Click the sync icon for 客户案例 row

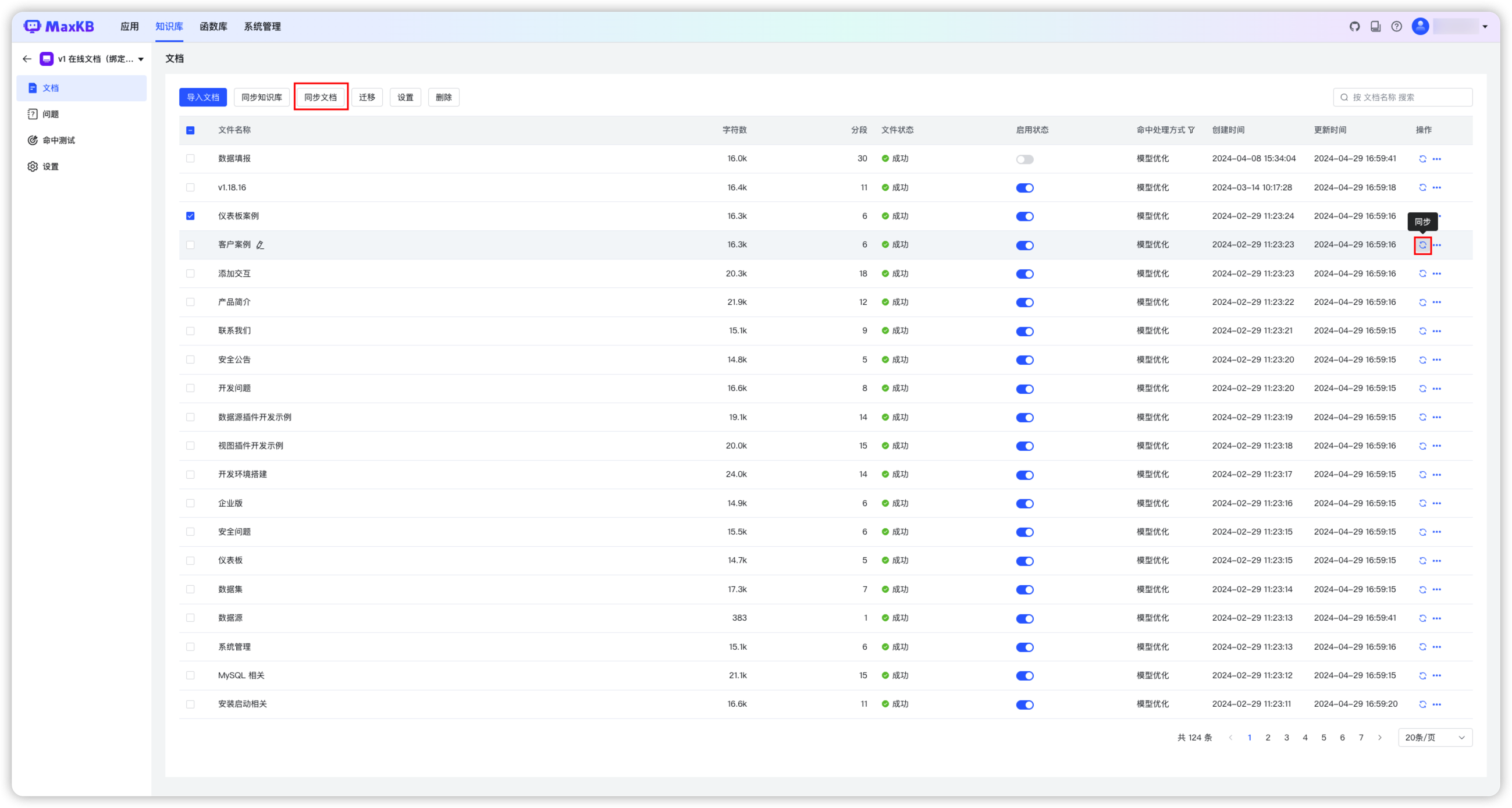click(x=1422, y=245)
